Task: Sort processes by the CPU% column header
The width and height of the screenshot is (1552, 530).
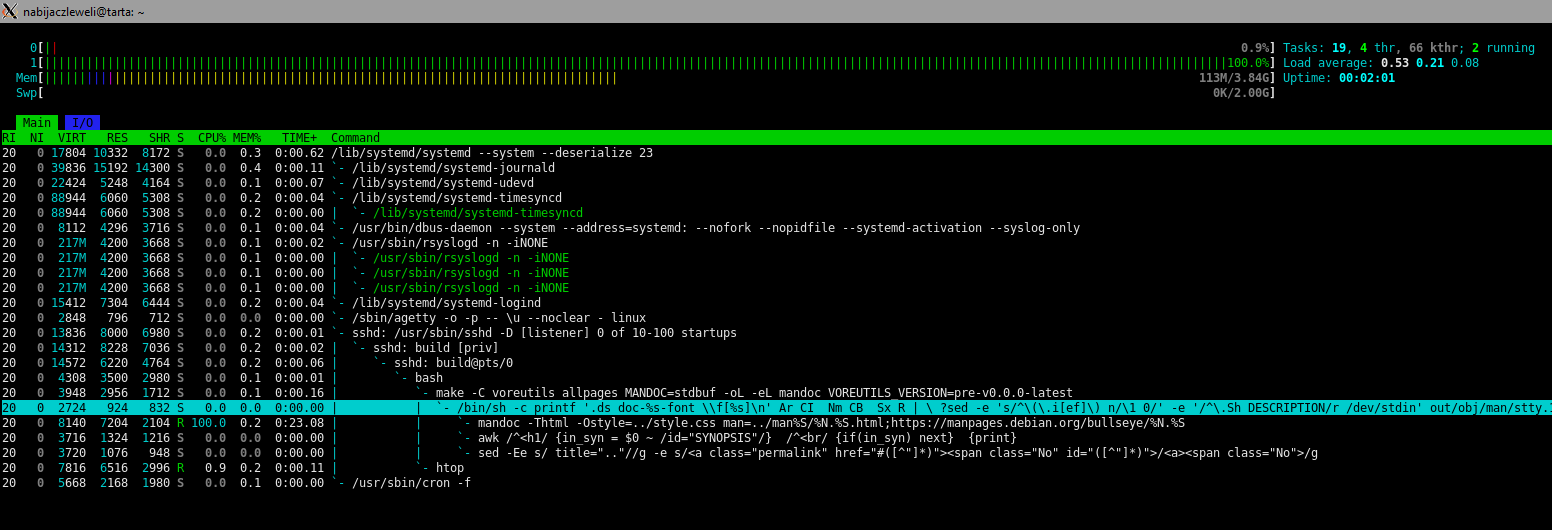Action: 211,138
